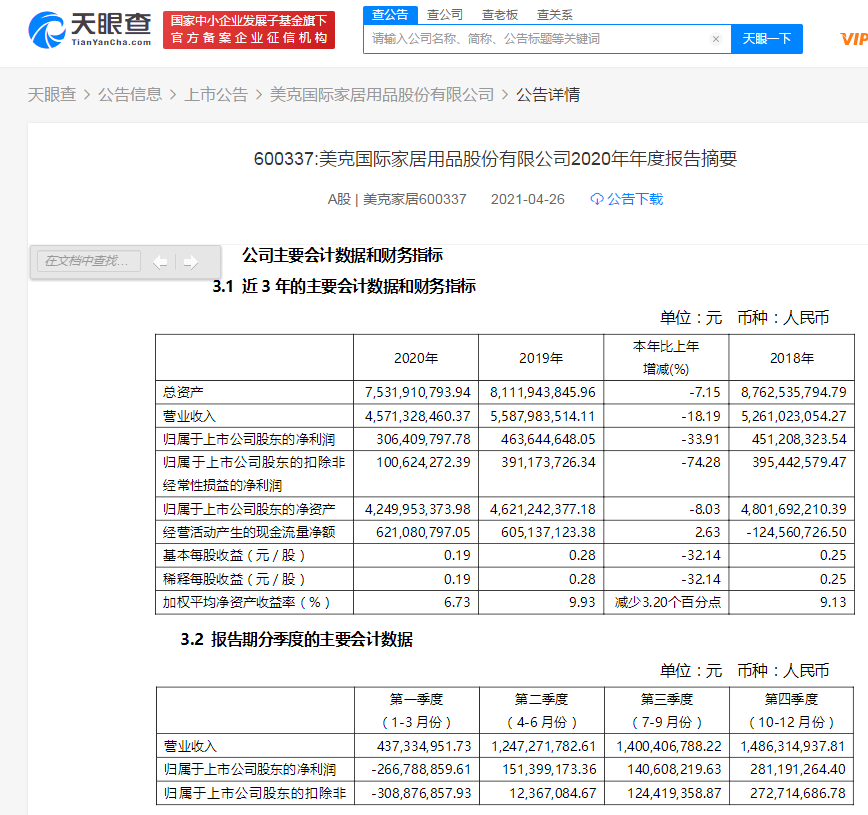Select heading 3.2 报告期分季度的主要会计数据
Viewport: 868px width, 815px height.
click(296, 639)
